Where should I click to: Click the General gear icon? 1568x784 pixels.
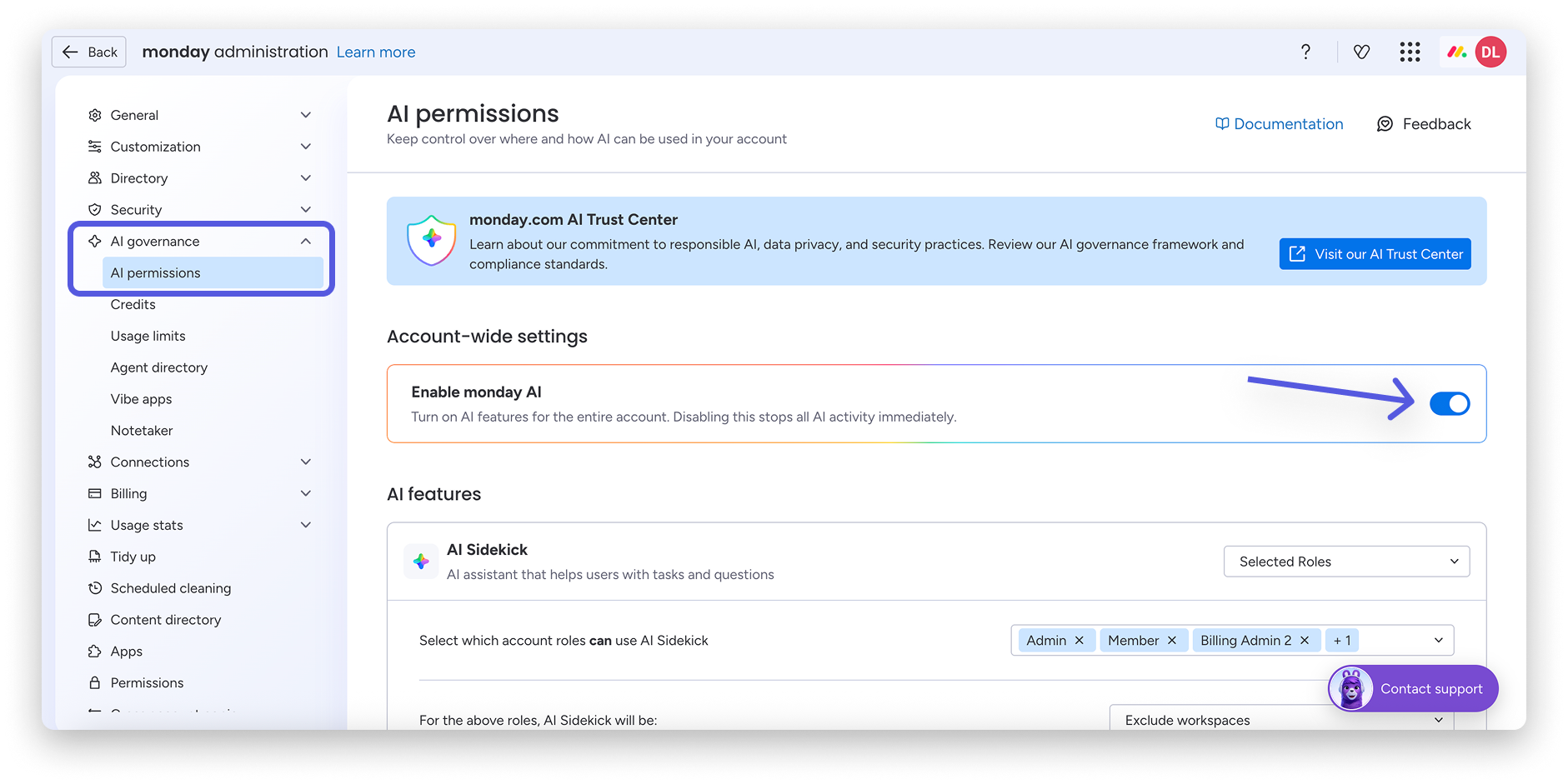point(95,115)
